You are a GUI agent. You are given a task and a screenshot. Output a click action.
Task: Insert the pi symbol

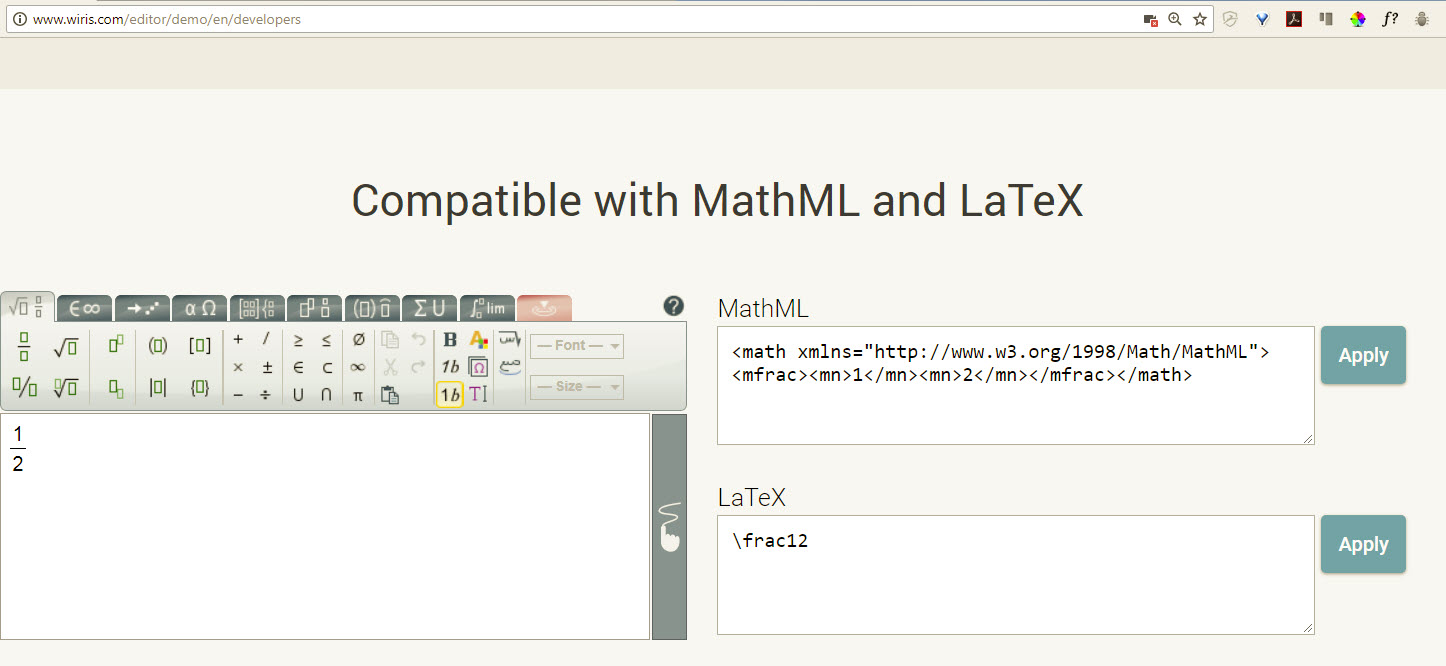pos(358,395)
